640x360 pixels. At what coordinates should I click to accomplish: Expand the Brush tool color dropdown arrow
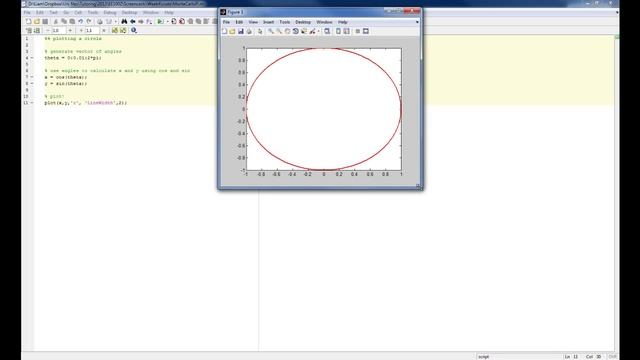point(318,31)
